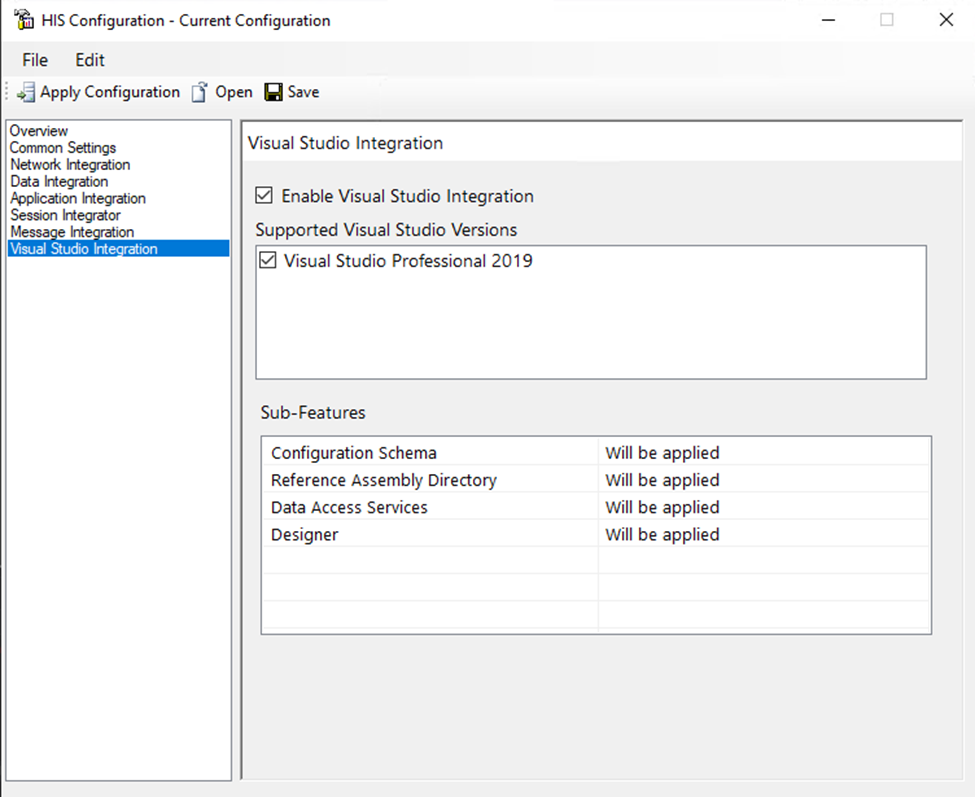This screenshot has height=797, width=975.
Task: Click Configuration Schema's Will be applied status
Action: point(662,453)
